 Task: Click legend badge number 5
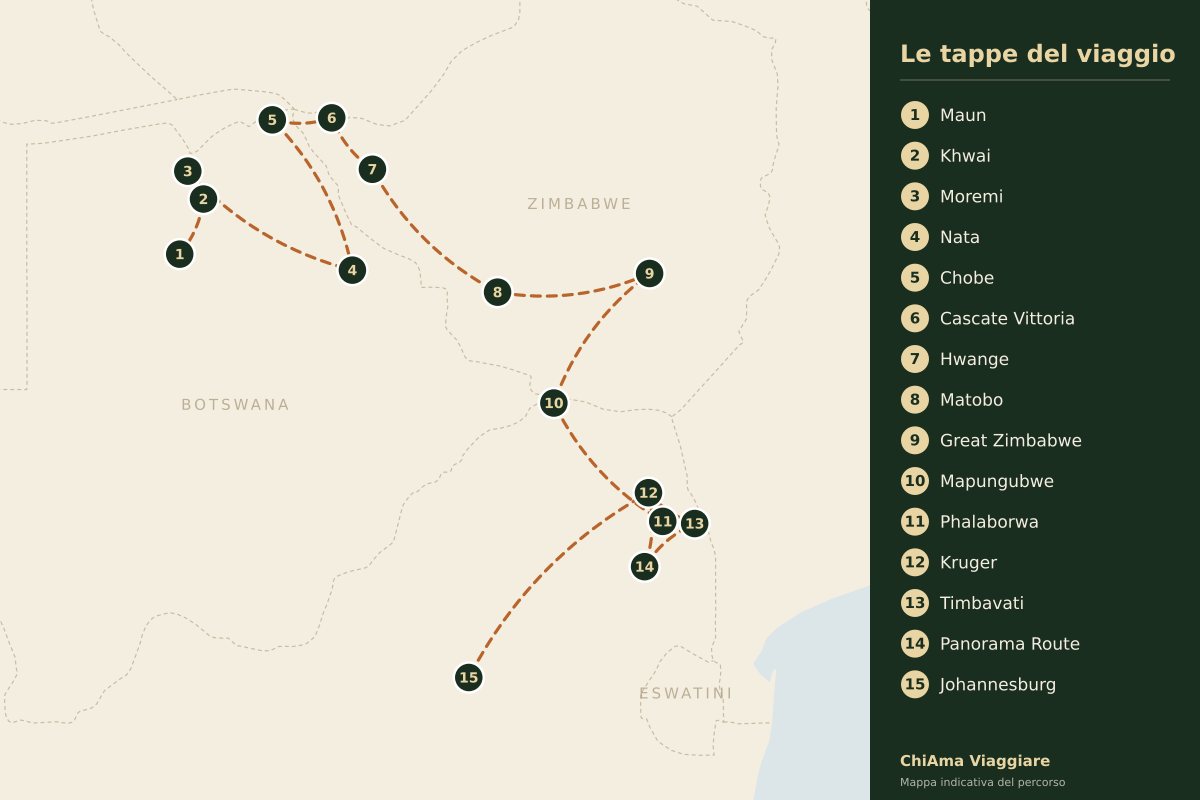pyautogui.click(x=914, y=278)
